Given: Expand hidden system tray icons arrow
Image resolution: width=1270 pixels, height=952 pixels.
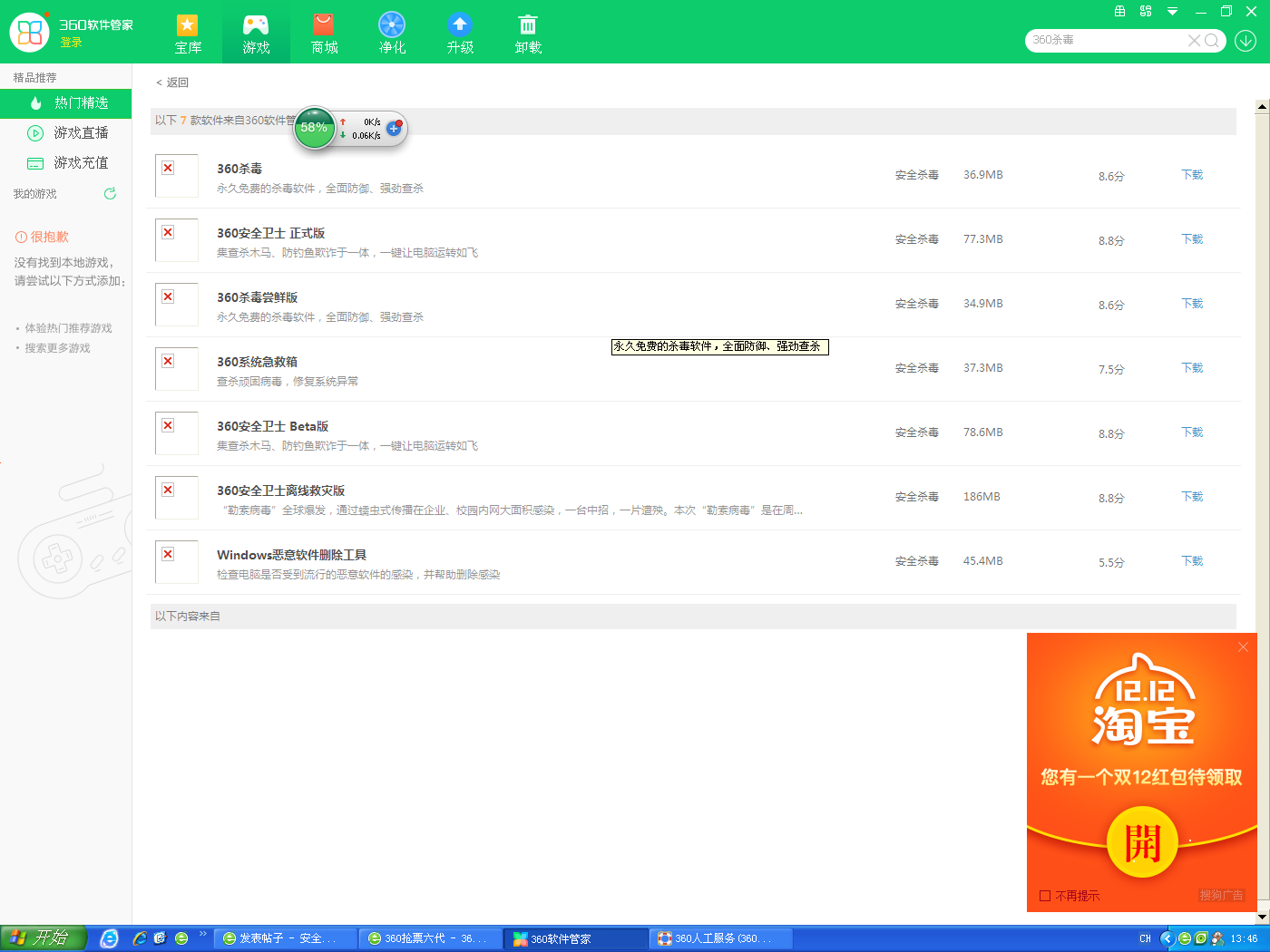Looking at the screenshot, I should tap(1167, 938).
